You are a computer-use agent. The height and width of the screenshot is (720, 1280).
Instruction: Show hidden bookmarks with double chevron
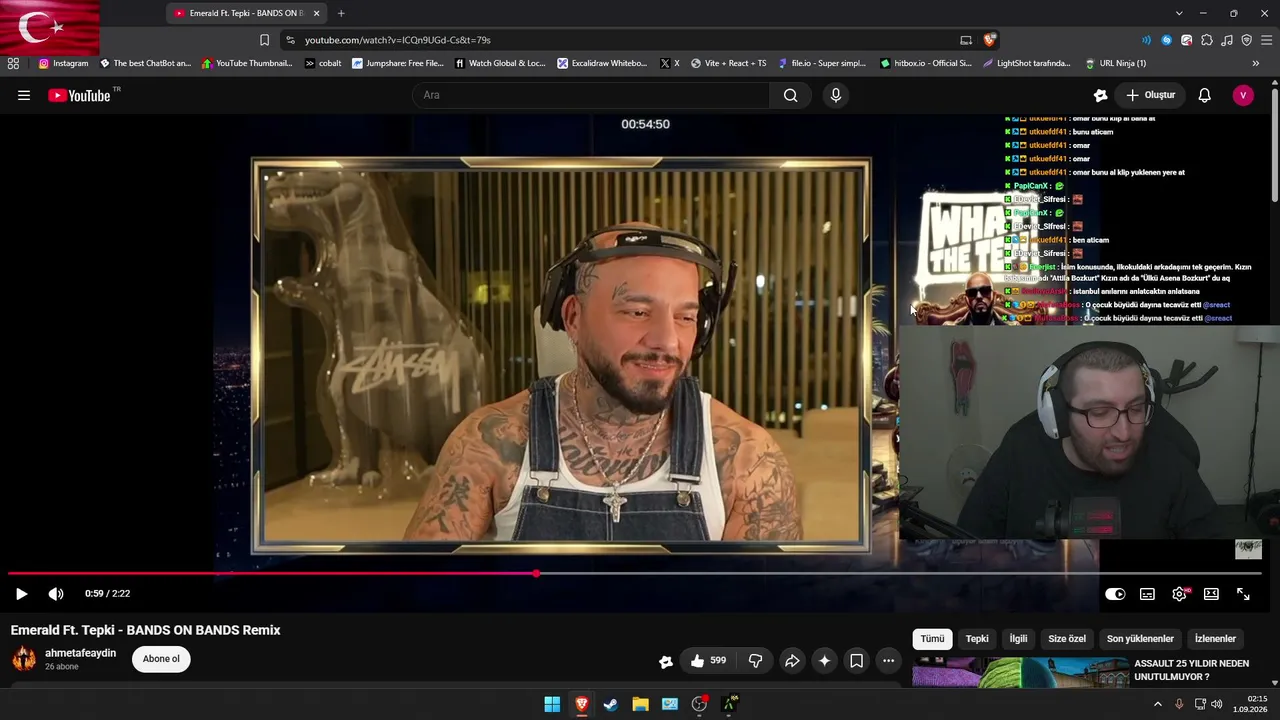[x=1256, y=63]
